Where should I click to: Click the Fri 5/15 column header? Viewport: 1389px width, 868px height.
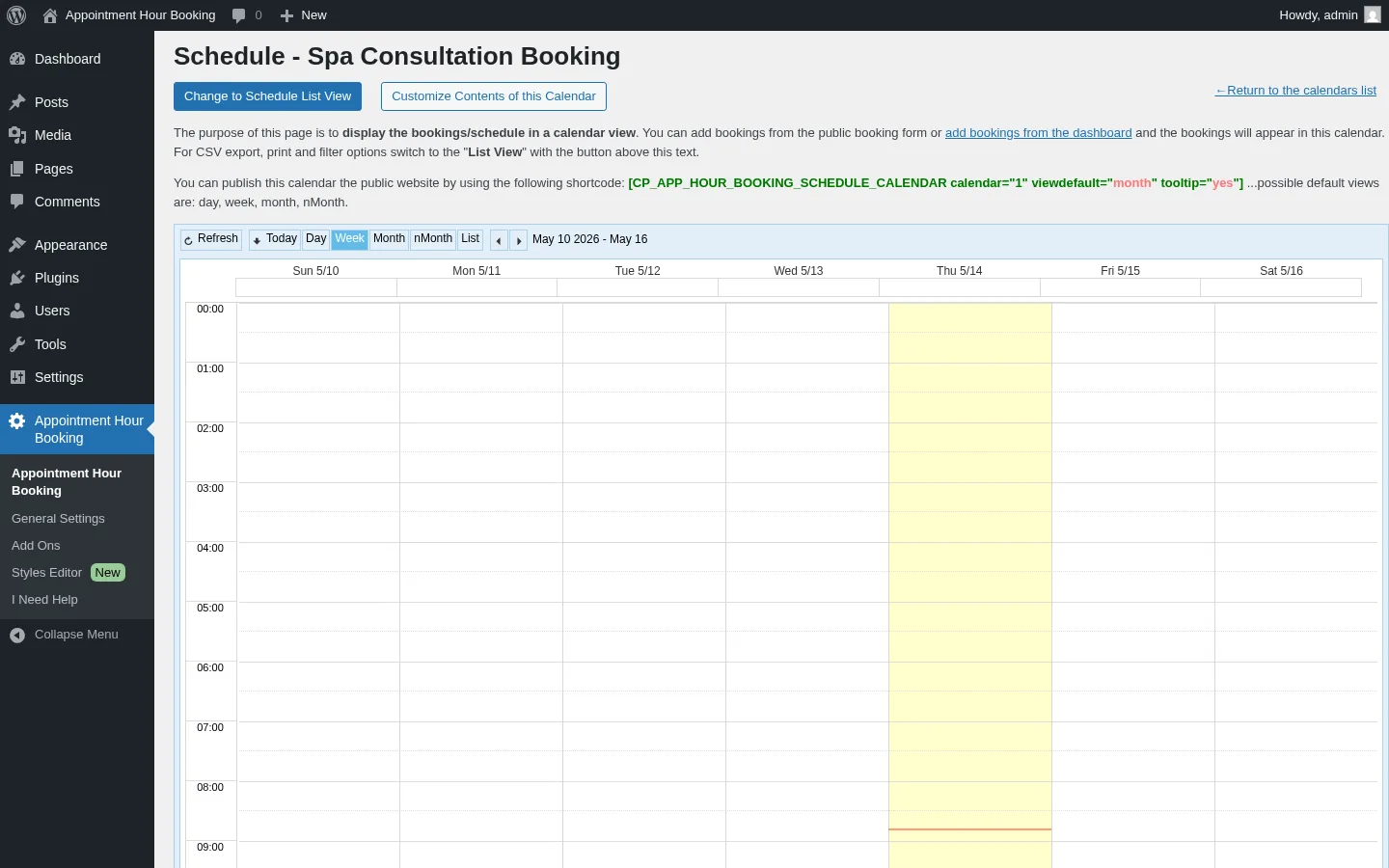tap(1120, 271)
